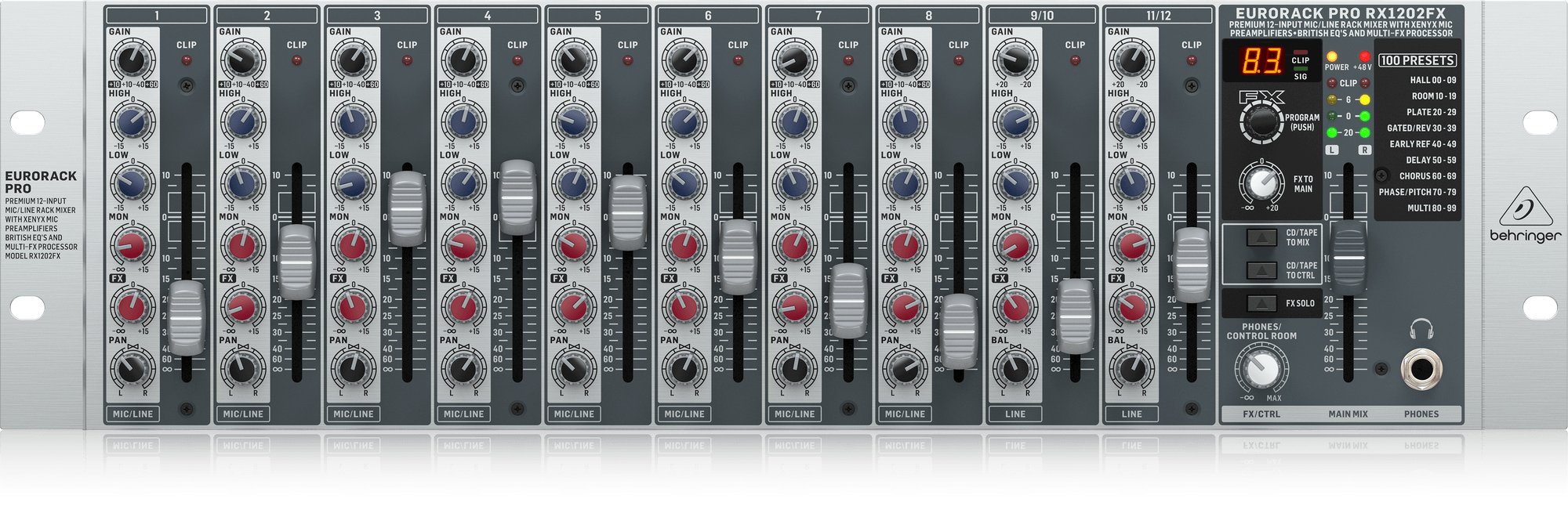The width and height of the screenshot is (1568, 506).
Task: Click the channel 2 red MON knob
Action: click(242, 246)
